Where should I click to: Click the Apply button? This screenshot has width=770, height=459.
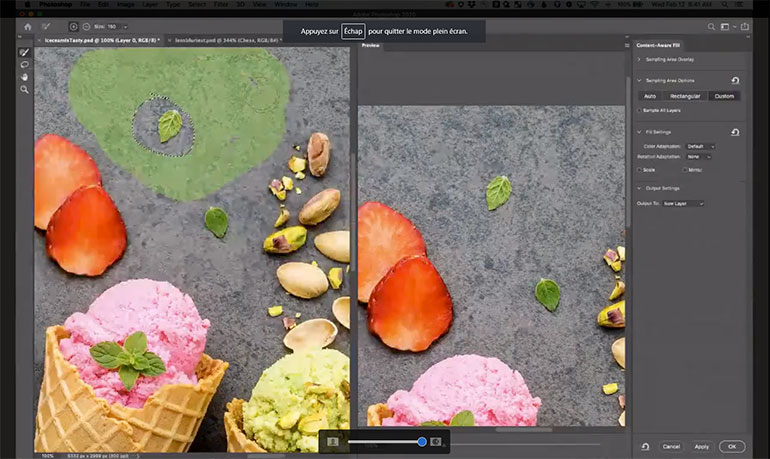tap(701, 446)
